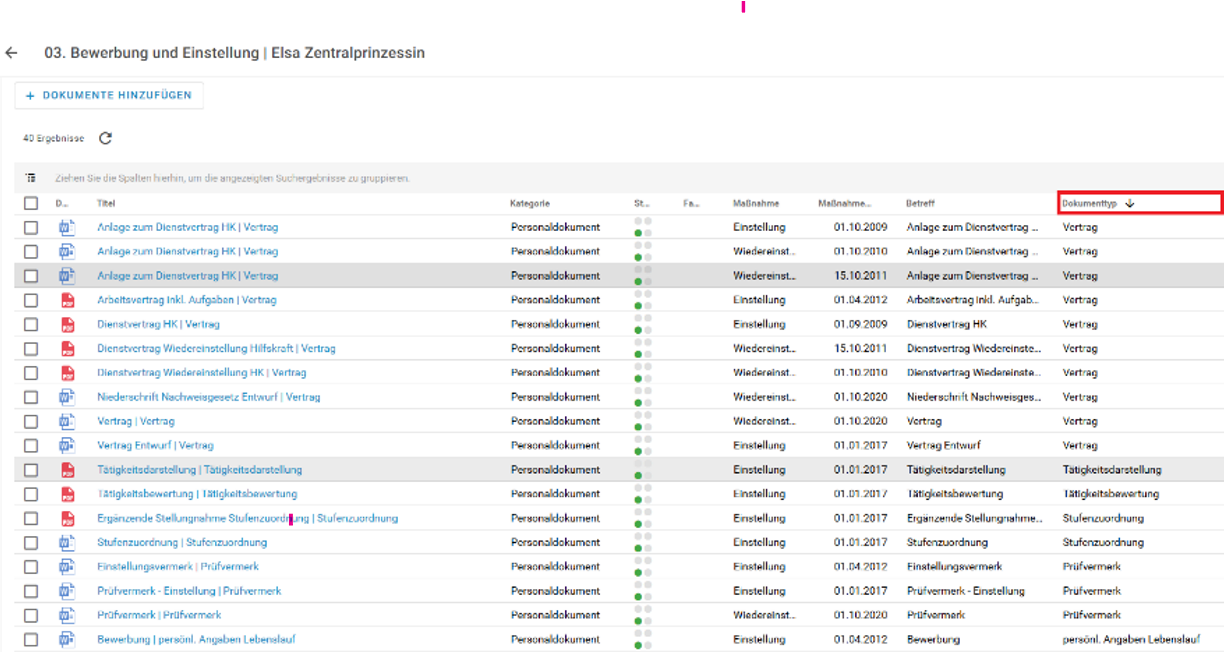Click PDF icon of Dienstvertrag HK row
This screenshot has width=1224, height=669.
68,324
